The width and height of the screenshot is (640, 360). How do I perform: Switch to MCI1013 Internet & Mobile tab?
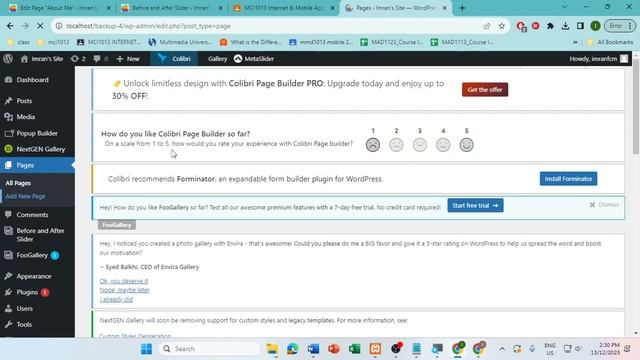coord(284,8)
